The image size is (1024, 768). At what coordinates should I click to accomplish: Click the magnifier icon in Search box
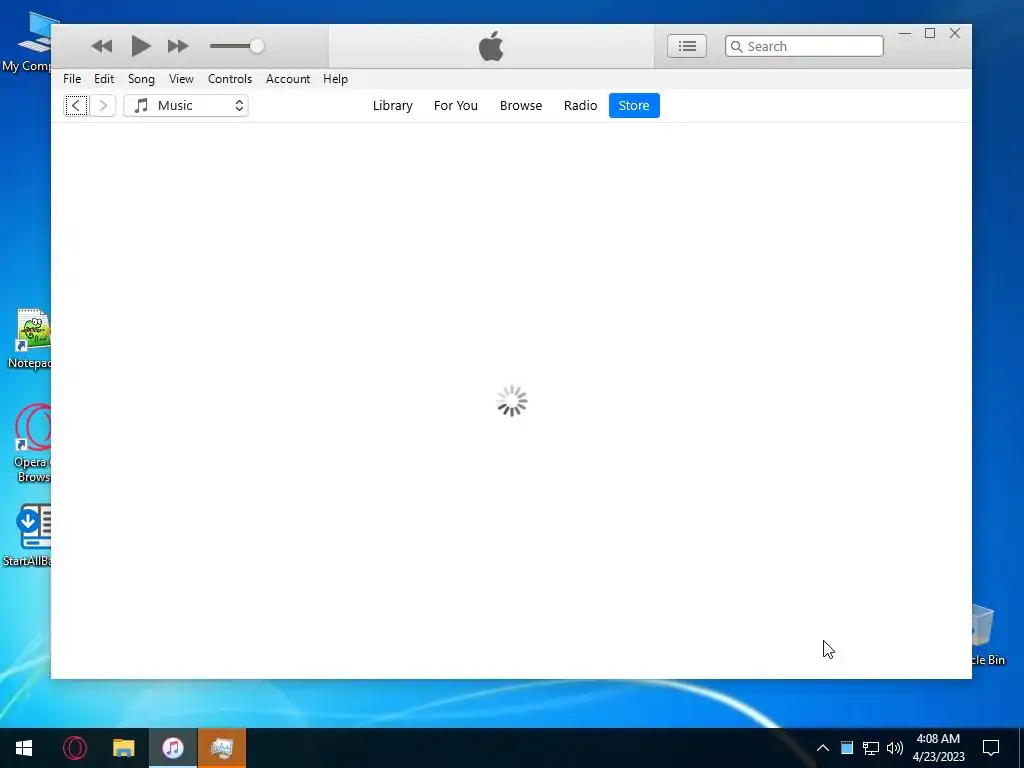pyautogui.click(x=737, y=46)
